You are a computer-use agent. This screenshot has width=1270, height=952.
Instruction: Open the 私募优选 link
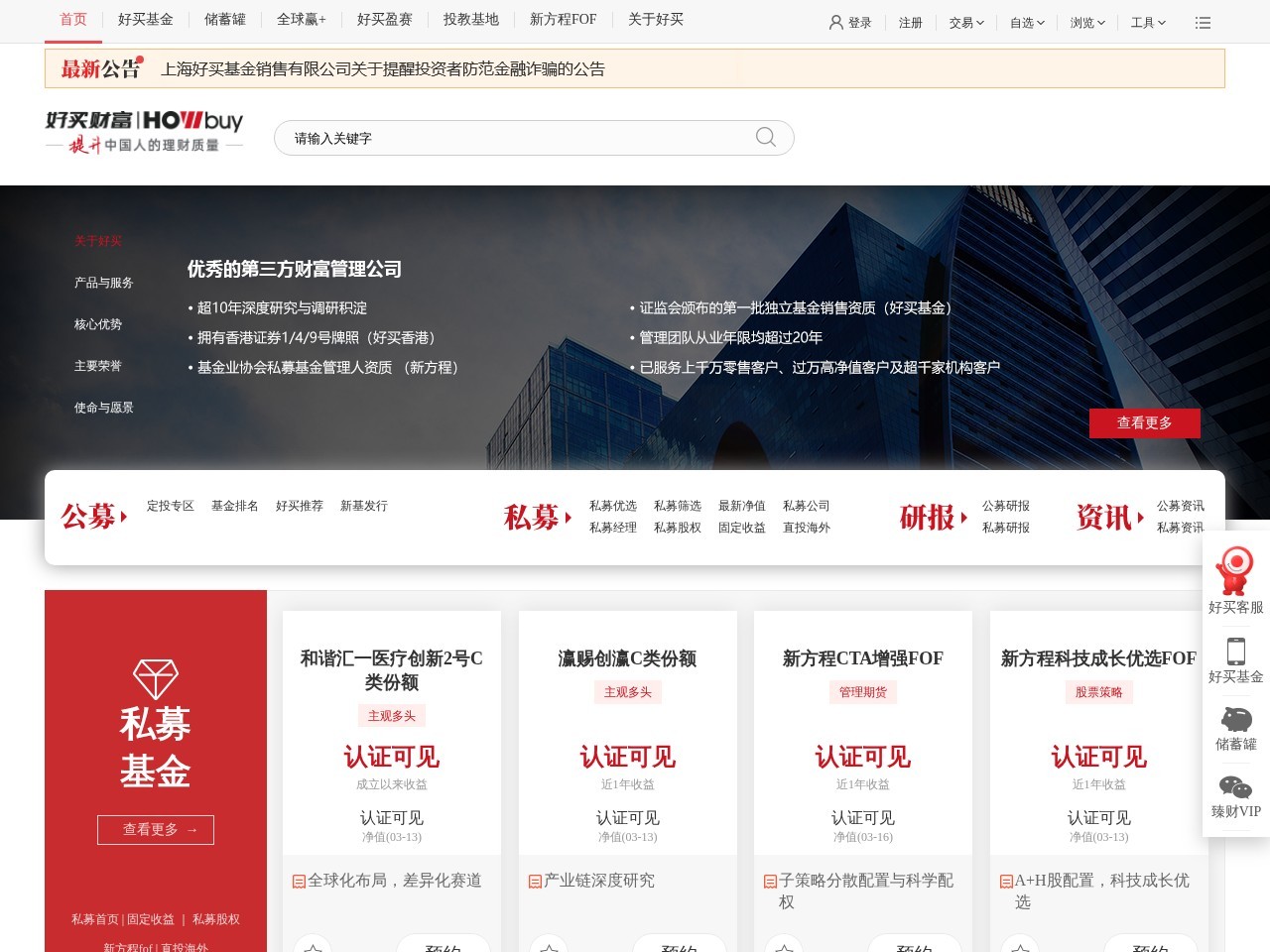coord(613,506)
